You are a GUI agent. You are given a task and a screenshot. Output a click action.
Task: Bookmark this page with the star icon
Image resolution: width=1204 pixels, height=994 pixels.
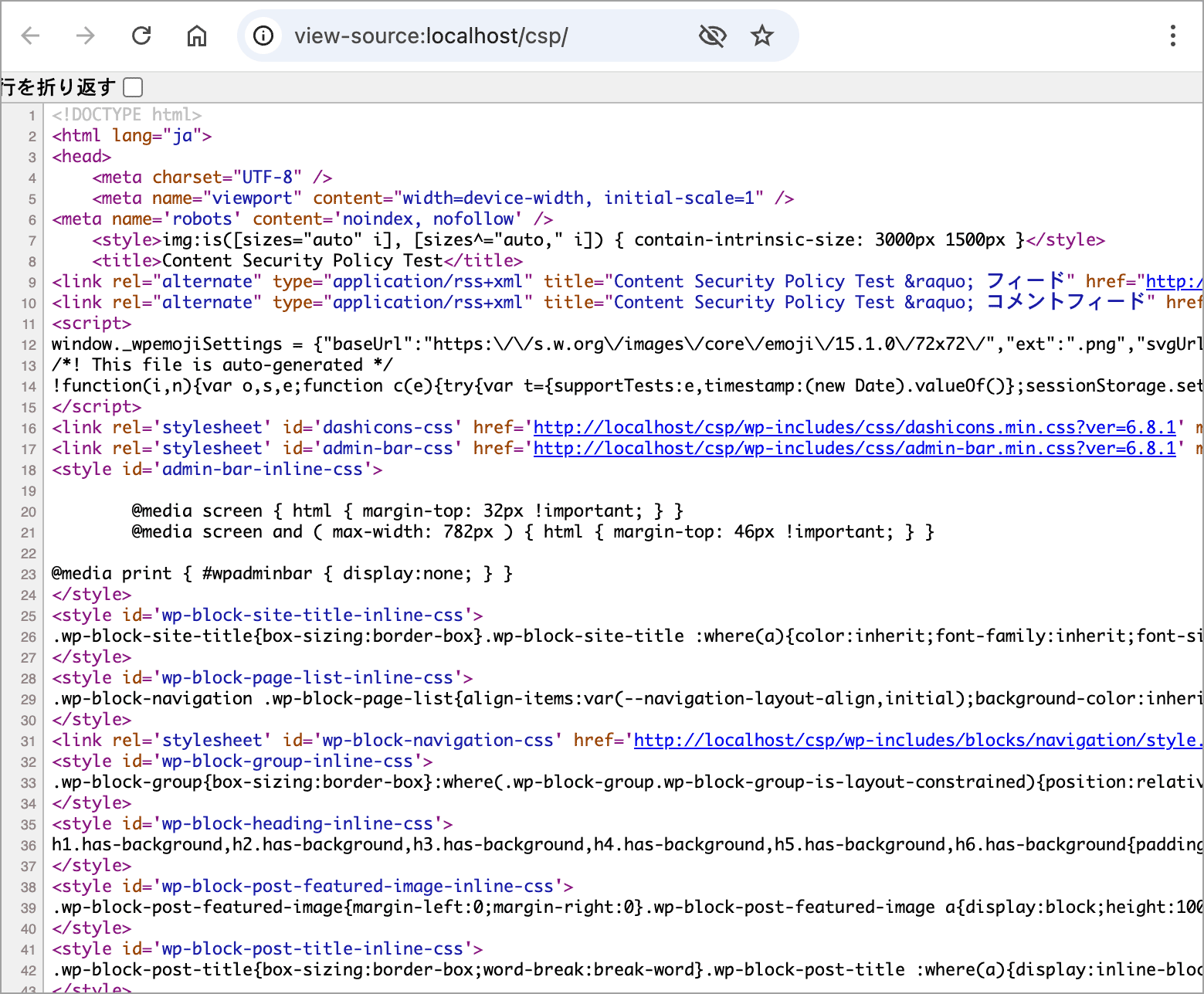click(762, 36)
